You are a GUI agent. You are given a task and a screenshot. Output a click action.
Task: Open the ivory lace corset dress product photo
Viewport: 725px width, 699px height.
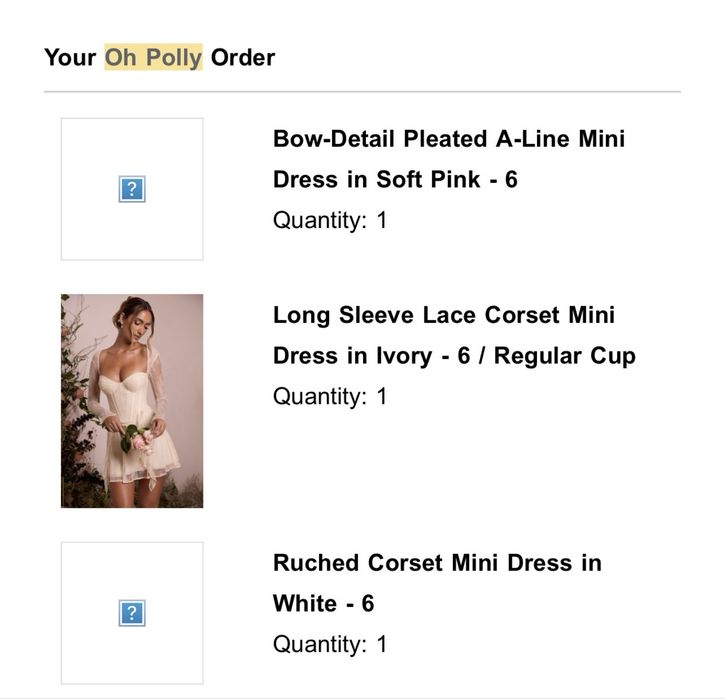[132, 401]
